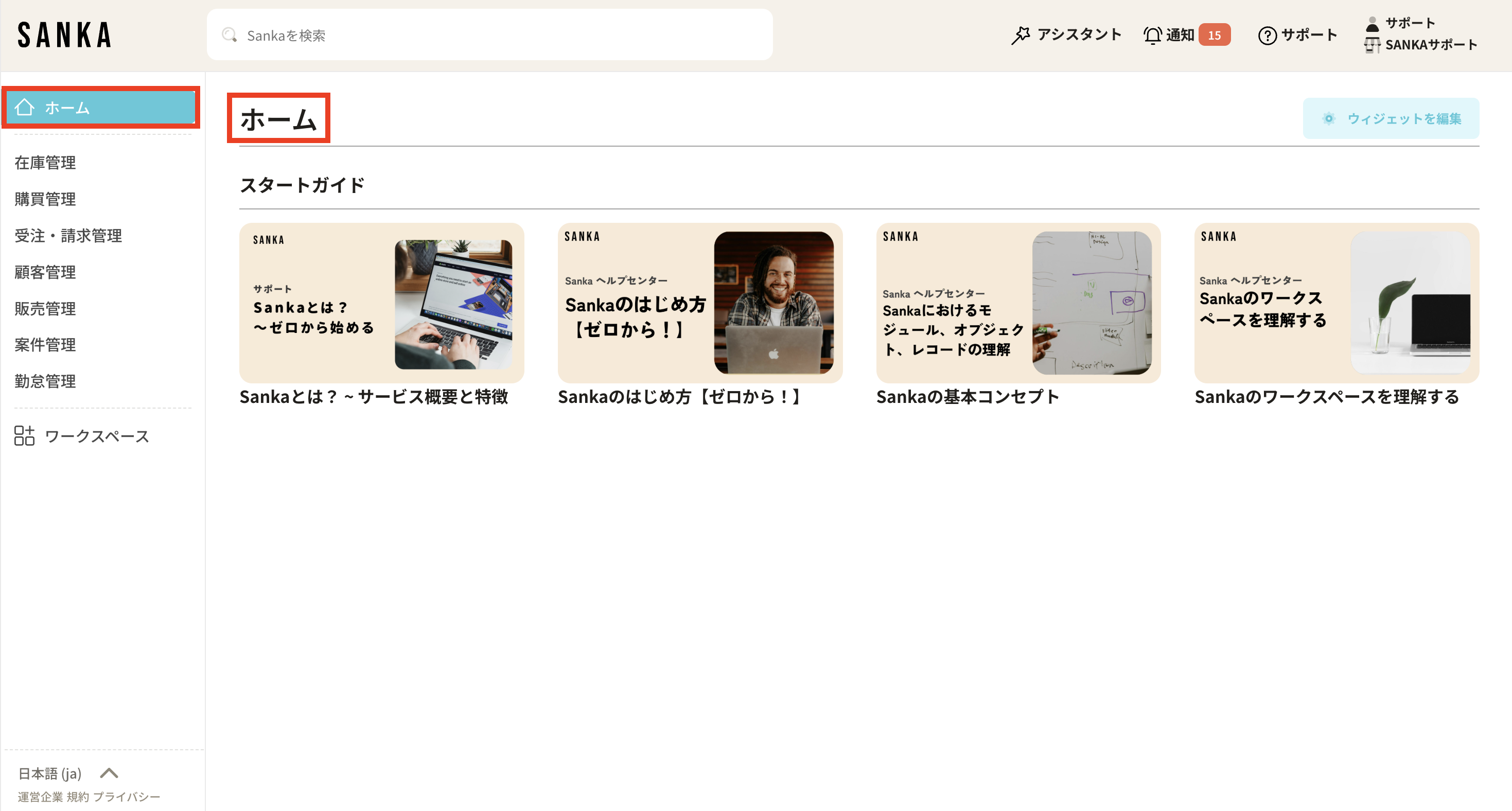Viewport: 1512px width, 811px height.
Task: Click the gear icon on widget edit button
Action: 1328,118
